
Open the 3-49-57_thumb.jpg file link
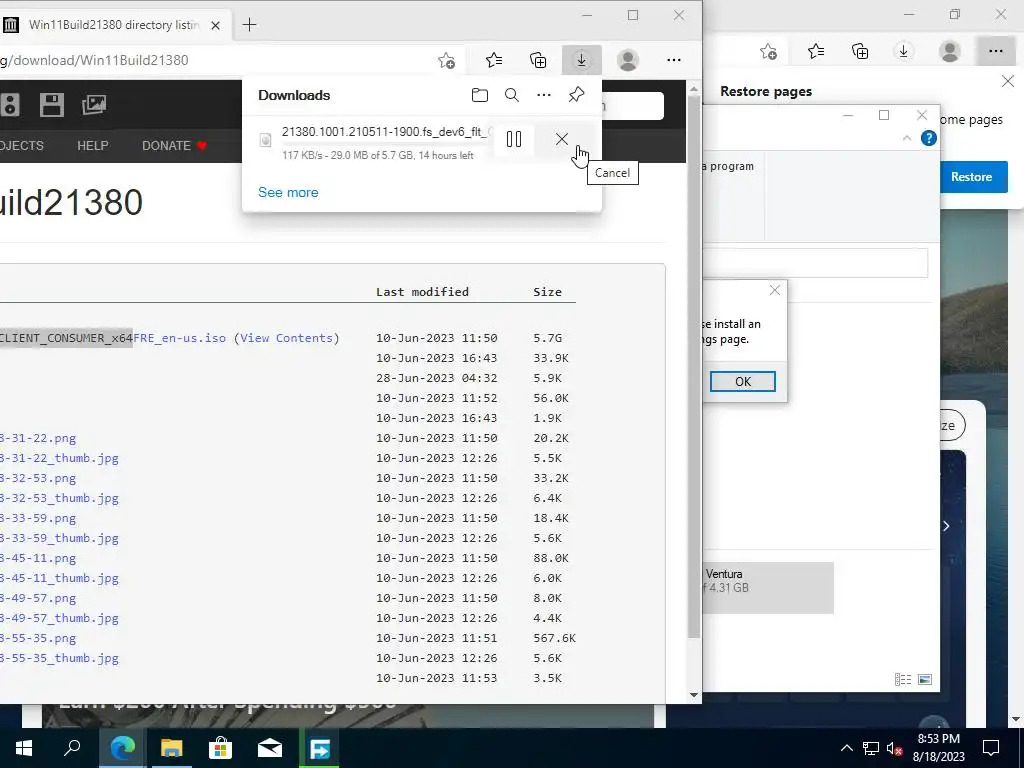[x=59, y=618]
